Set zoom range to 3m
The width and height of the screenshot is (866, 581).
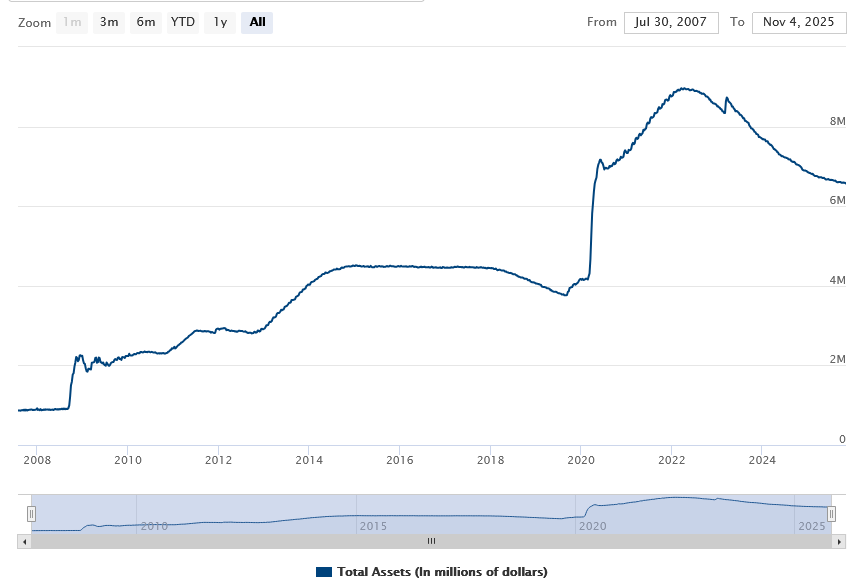109,22
